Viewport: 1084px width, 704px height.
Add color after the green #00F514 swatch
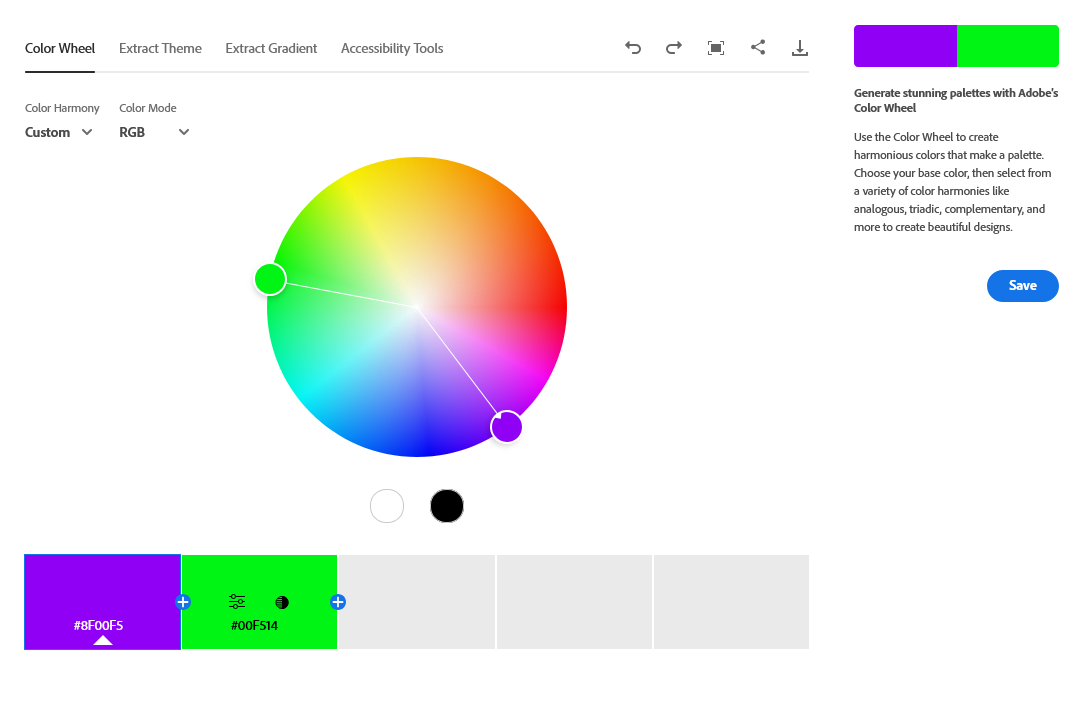coord(337,602)
